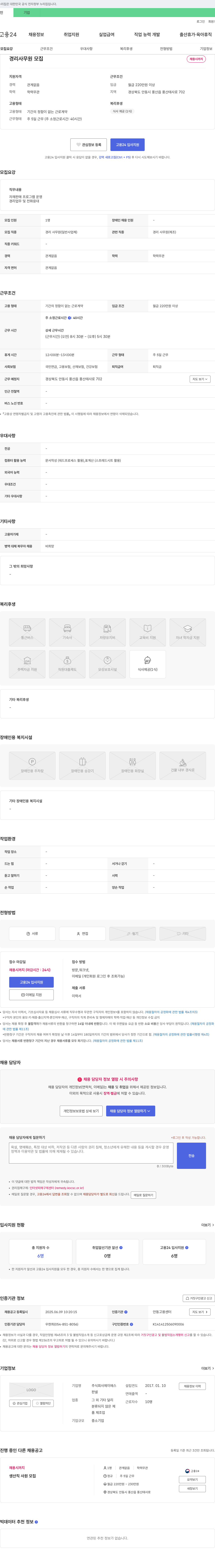Click the 거짓구인광고 신고 button
Image resolution: width=215 pixels, height=1568 pixels.
point(199,1298)
